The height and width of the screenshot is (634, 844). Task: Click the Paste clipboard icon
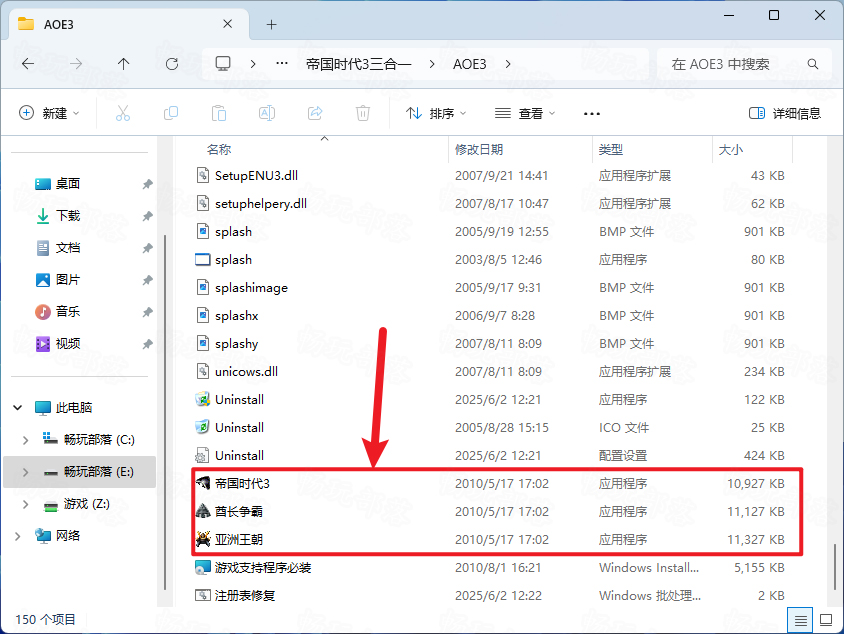pos(219,113)
